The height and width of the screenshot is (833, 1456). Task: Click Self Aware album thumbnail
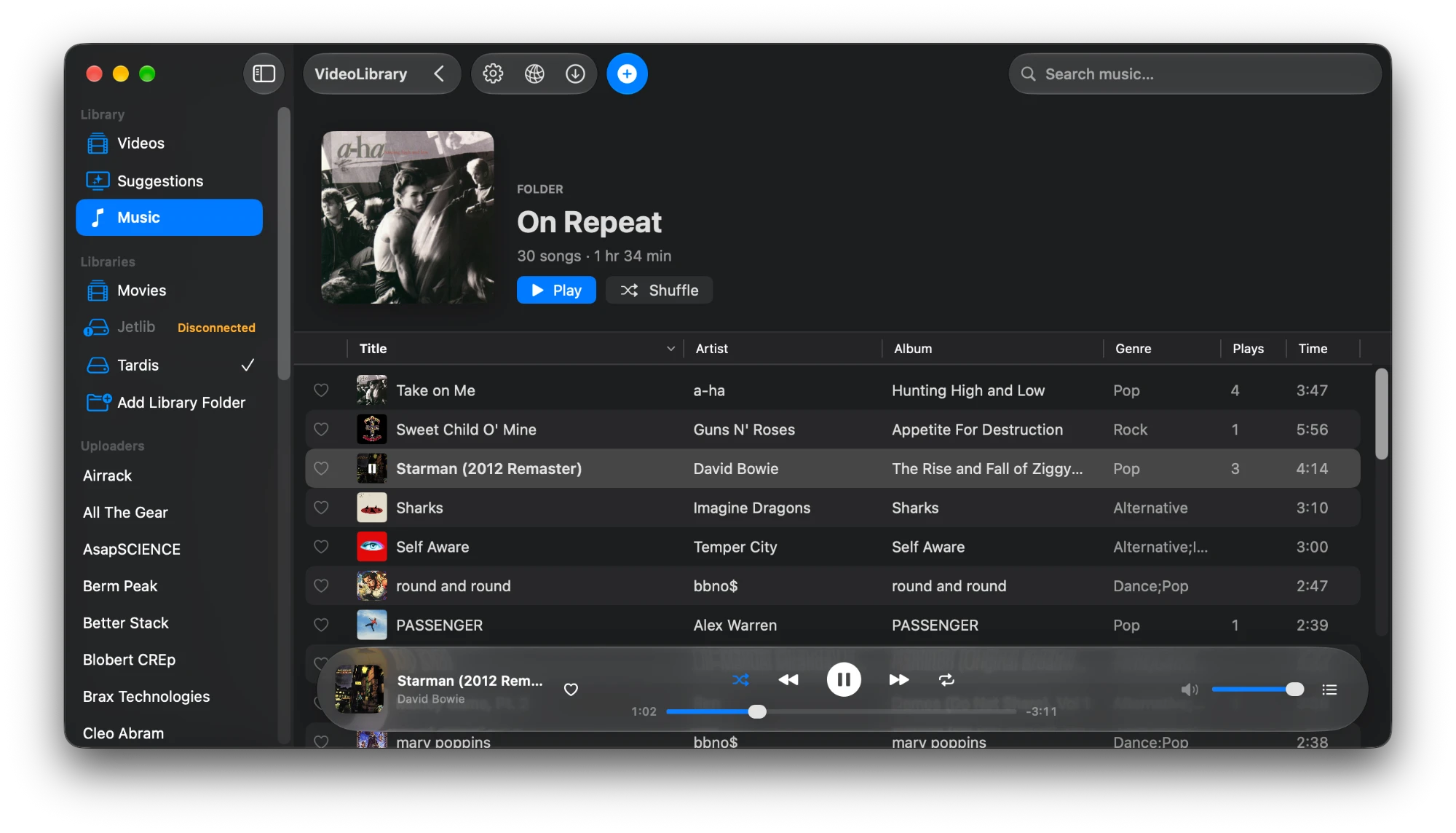372,547
